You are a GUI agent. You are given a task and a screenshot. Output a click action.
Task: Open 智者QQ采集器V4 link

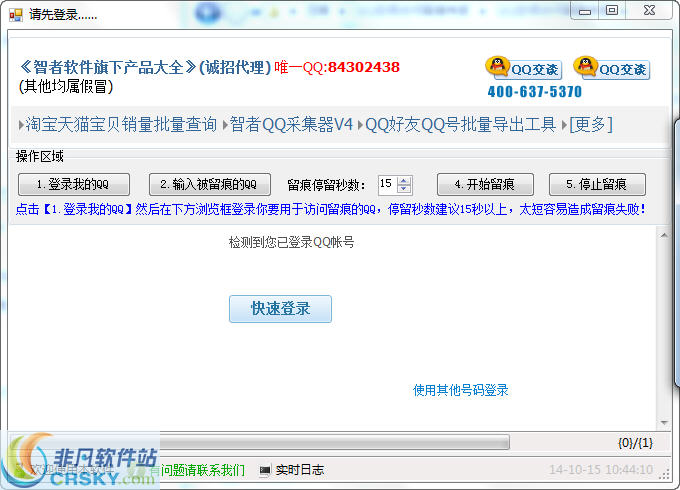pos(291,125)
